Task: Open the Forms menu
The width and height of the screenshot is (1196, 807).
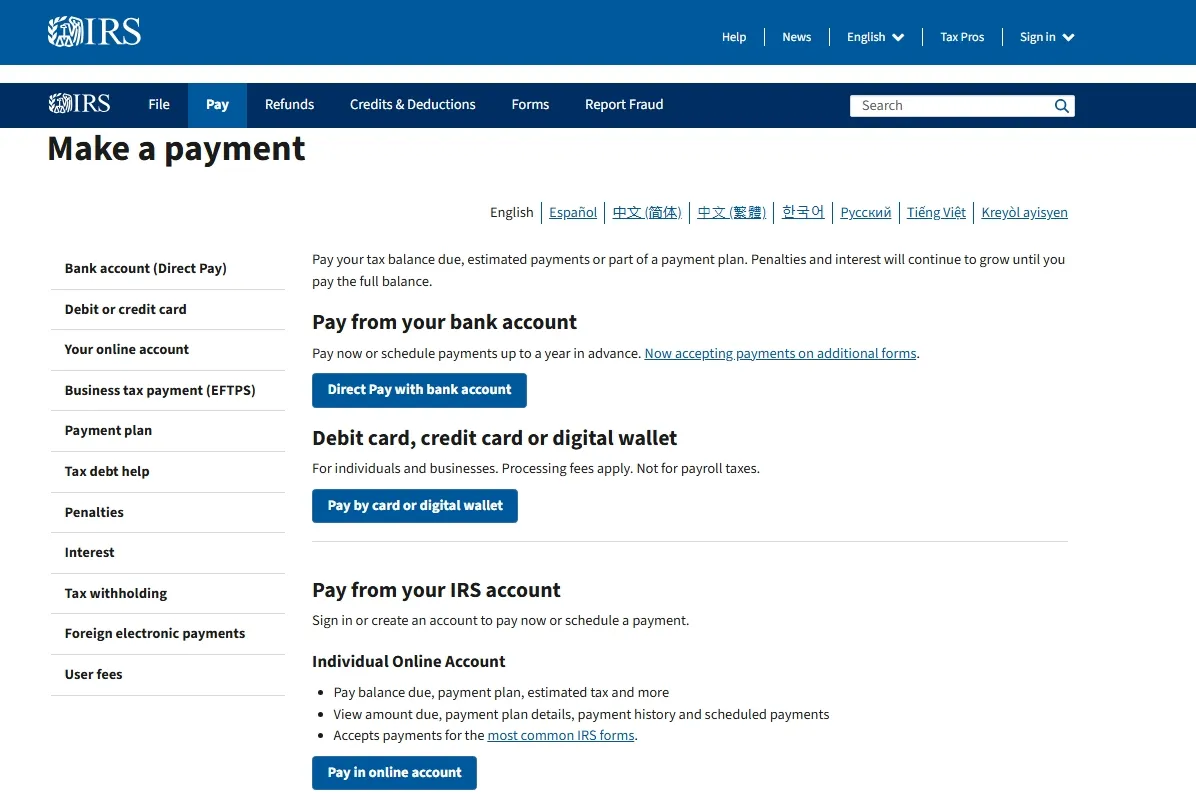Action: pos(530,104)
